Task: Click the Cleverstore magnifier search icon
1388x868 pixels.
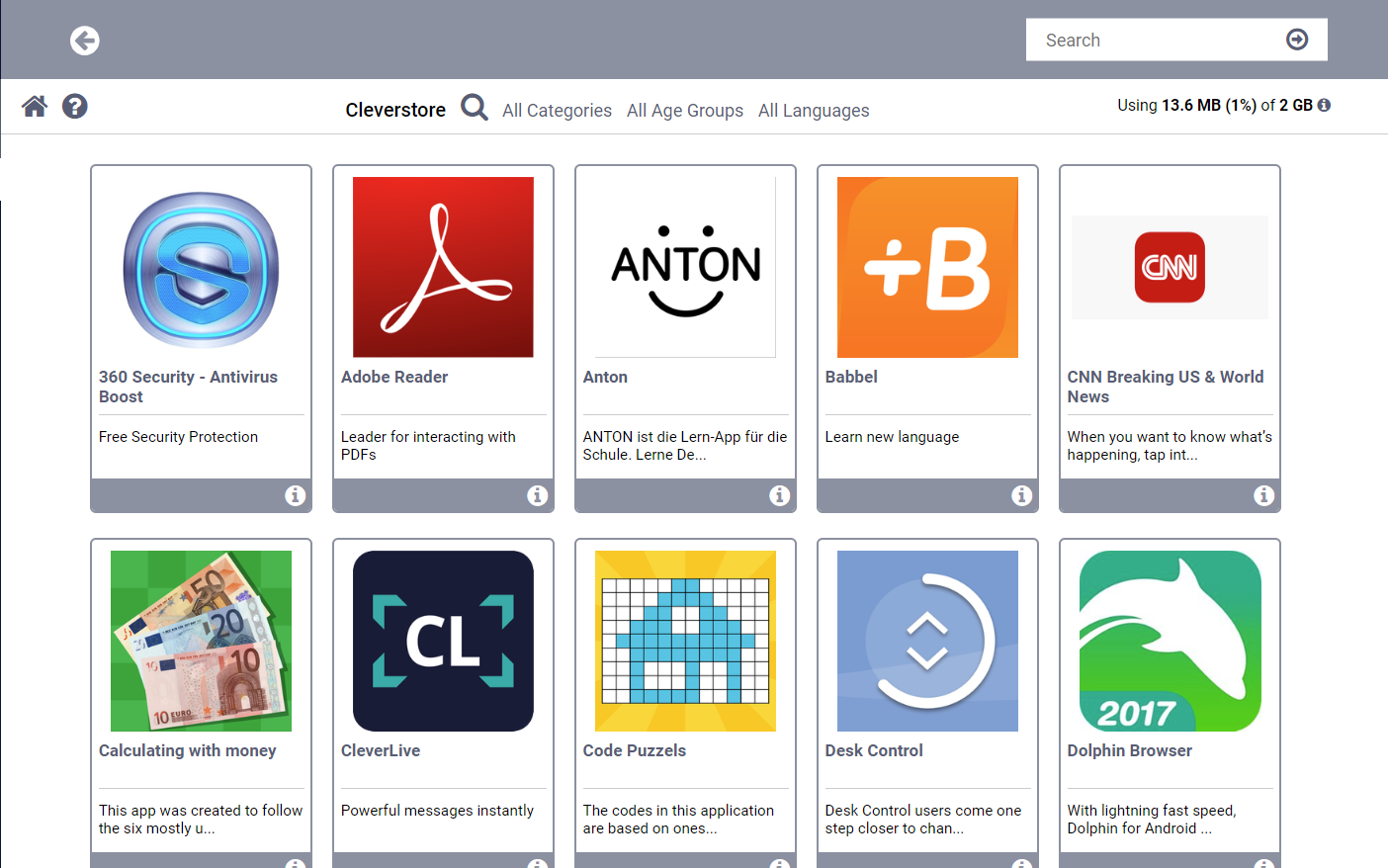Action: click(475, 107)
